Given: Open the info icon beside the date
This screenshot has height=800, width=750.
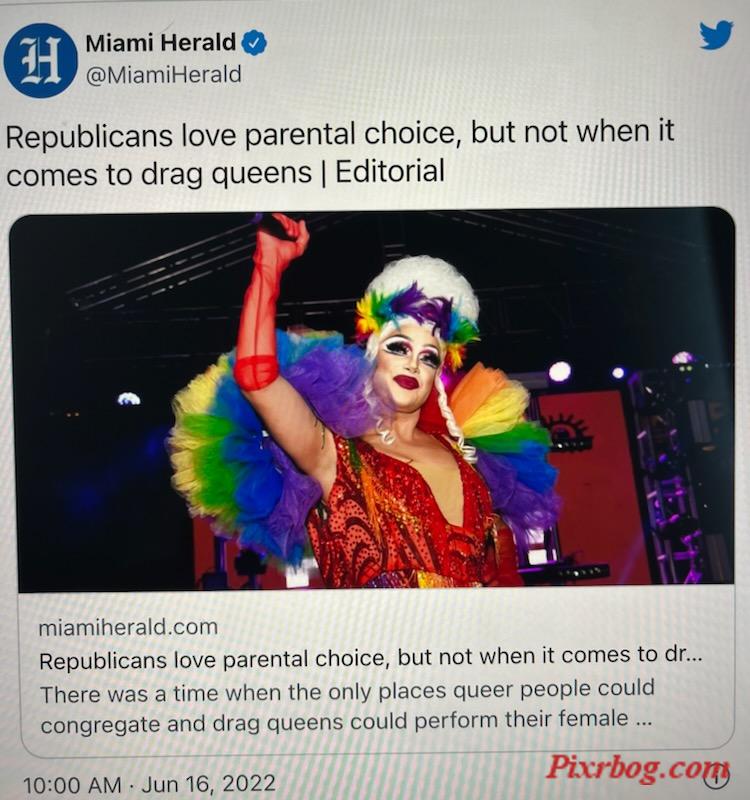Looking at the screenshot, I should pyautogui.click(x=717, y=778).
